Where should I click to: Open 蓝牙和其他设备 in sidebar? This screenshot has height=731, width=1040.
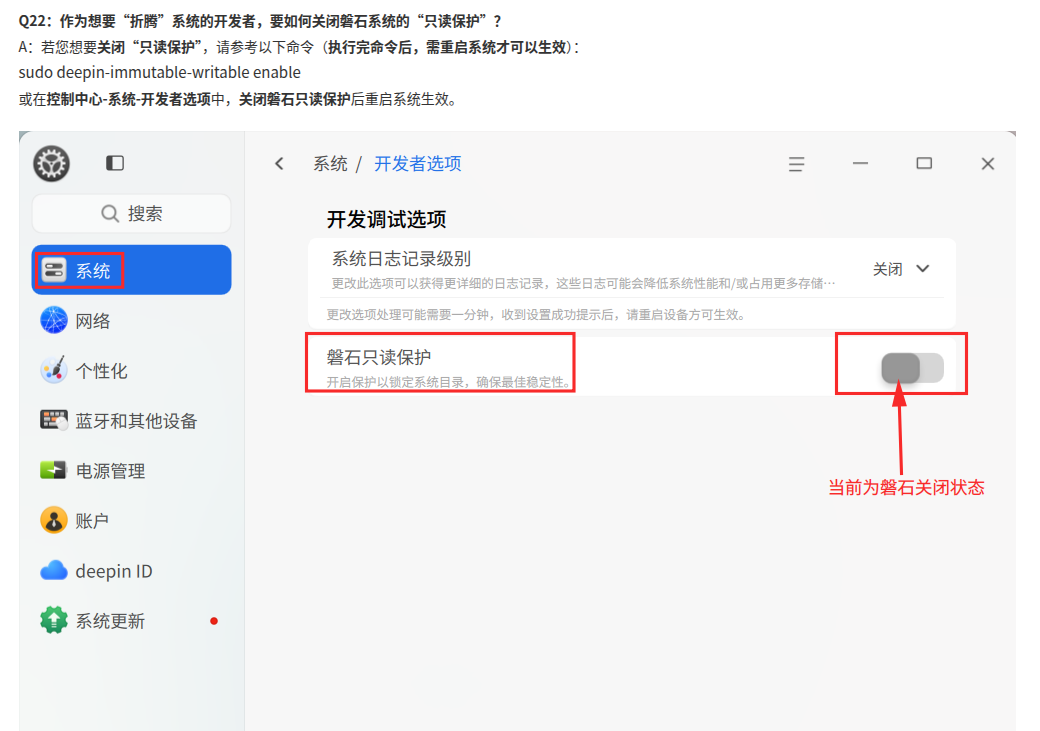coord(131,421)
